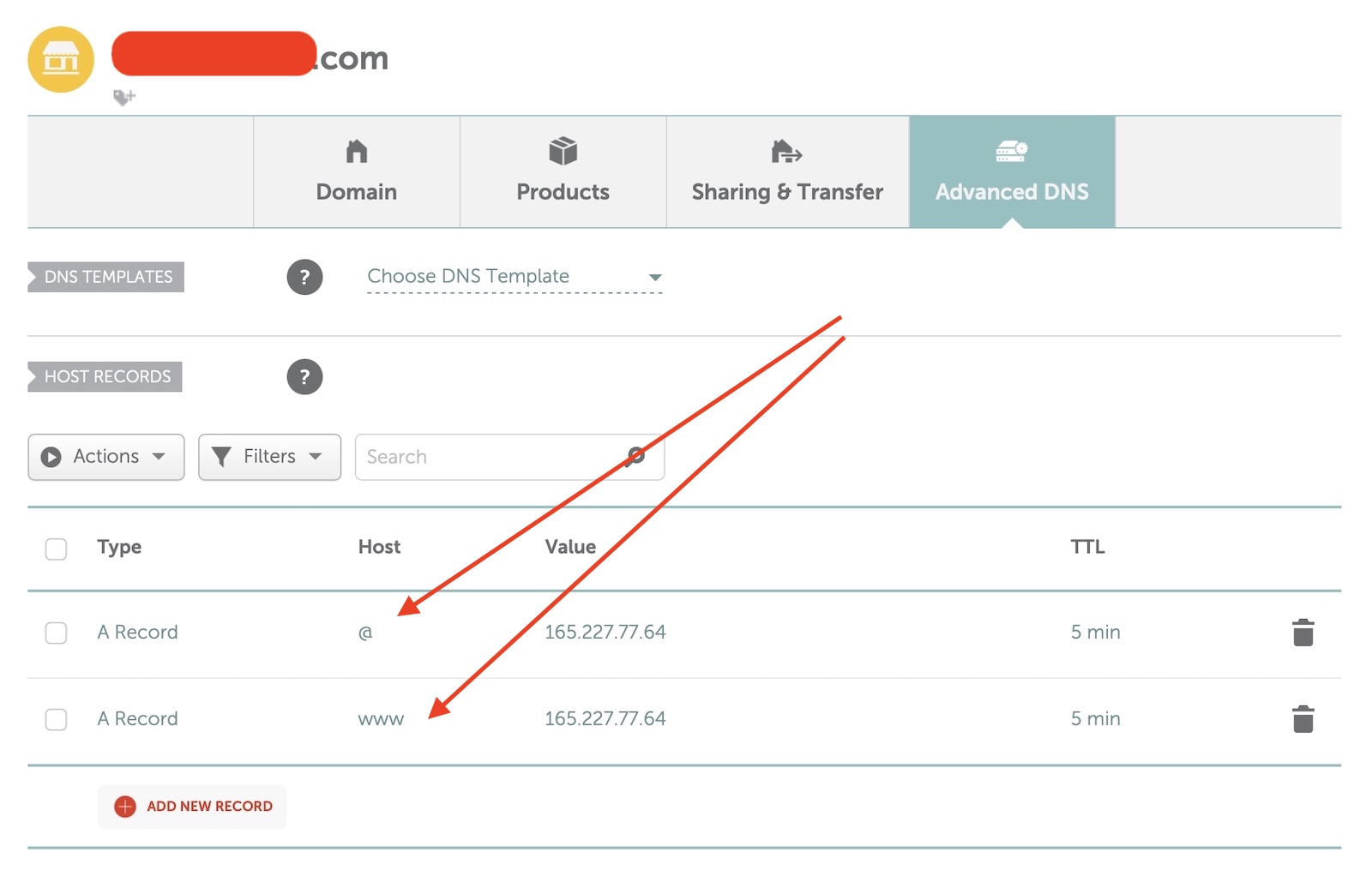Image resolution: width=1372 pixels, height=888 pixels.
Task: Click ADD NEW RECORD button
Action: tap(208, 807)
